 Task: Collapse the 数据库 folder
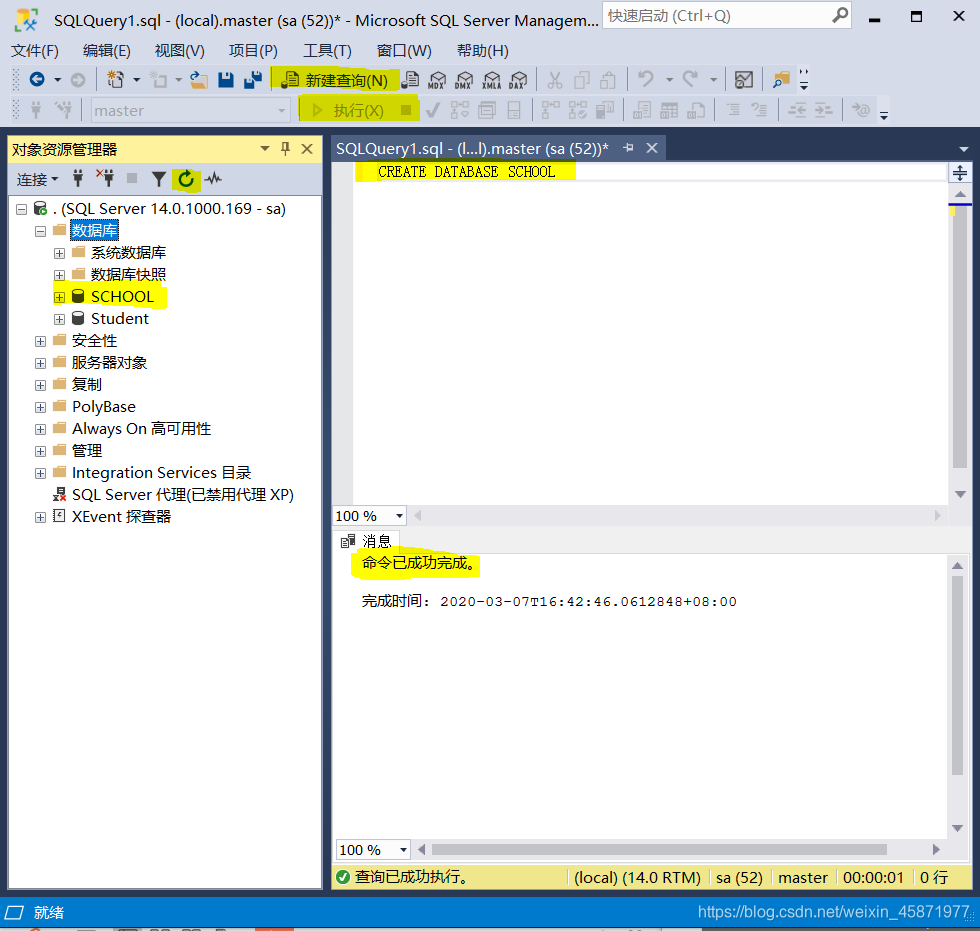[41, 231]
